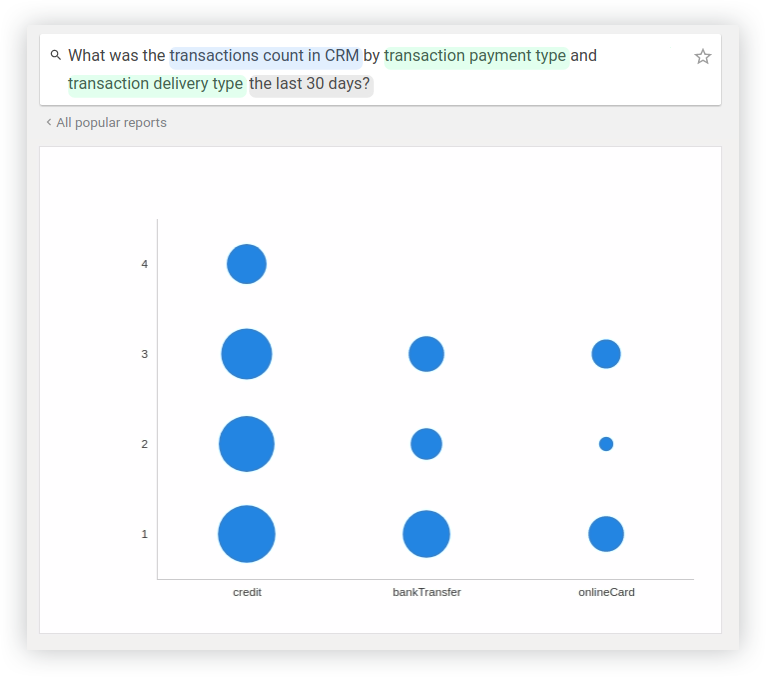Click the search magnifier icon
Image resolution: width=766 pixels, height=677 pixels.
56,55
